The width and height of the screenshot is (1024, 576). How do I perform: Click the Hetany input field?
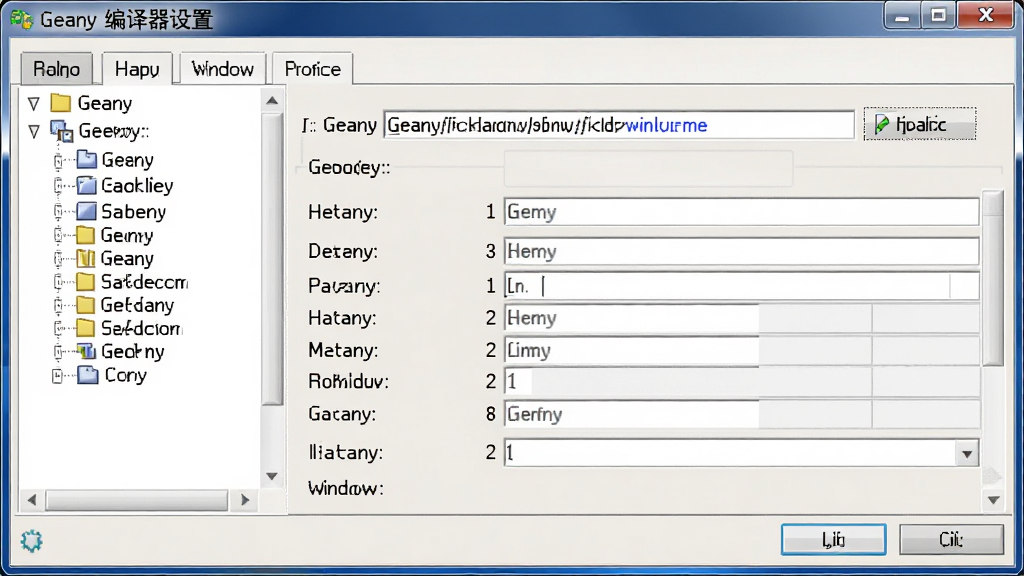pos(741,212)
